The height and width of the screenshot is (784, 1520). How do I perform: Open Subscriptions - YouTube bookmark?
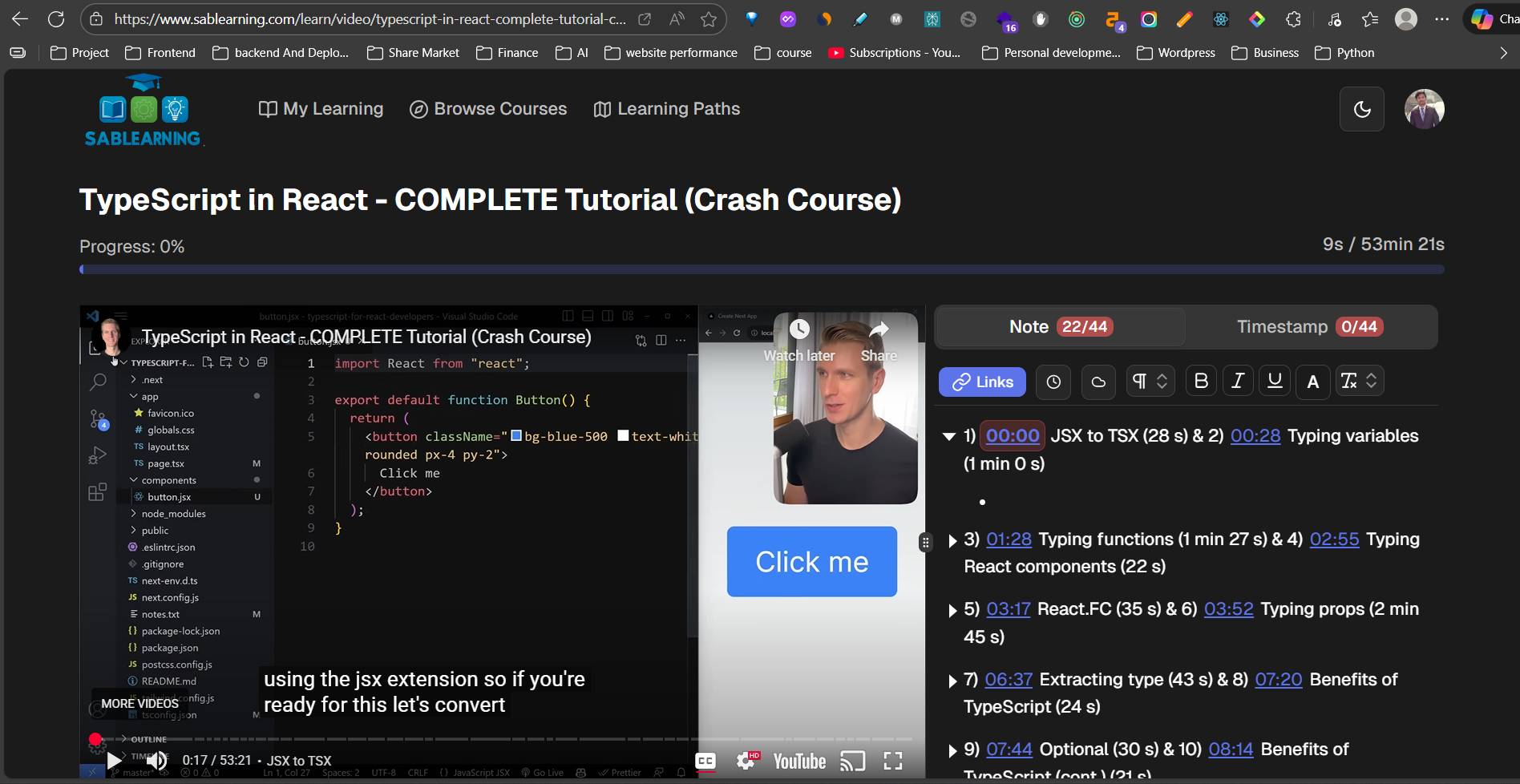895,53
